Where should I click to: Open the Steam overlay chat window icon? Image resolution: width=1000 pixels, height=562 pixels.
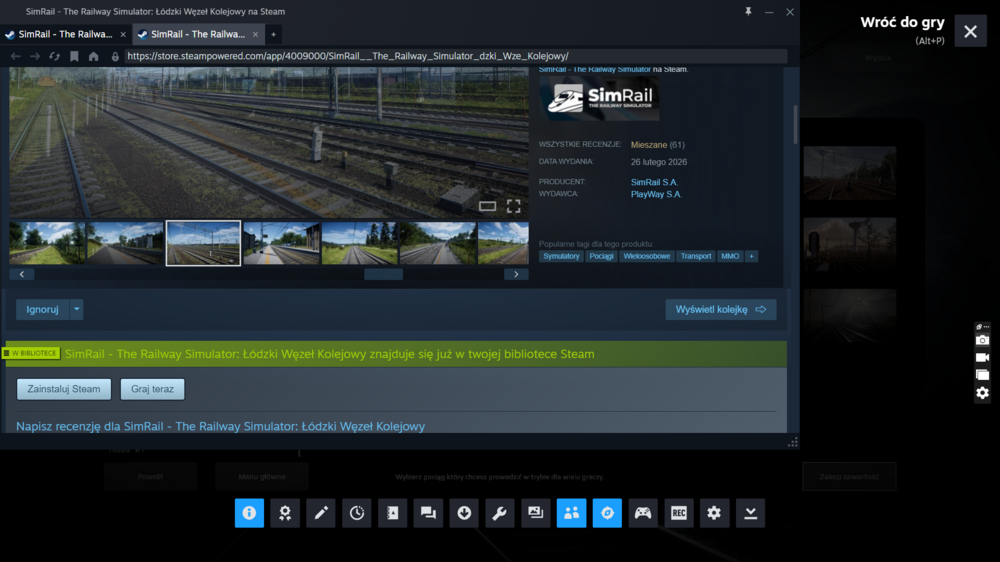coord(428,513)
